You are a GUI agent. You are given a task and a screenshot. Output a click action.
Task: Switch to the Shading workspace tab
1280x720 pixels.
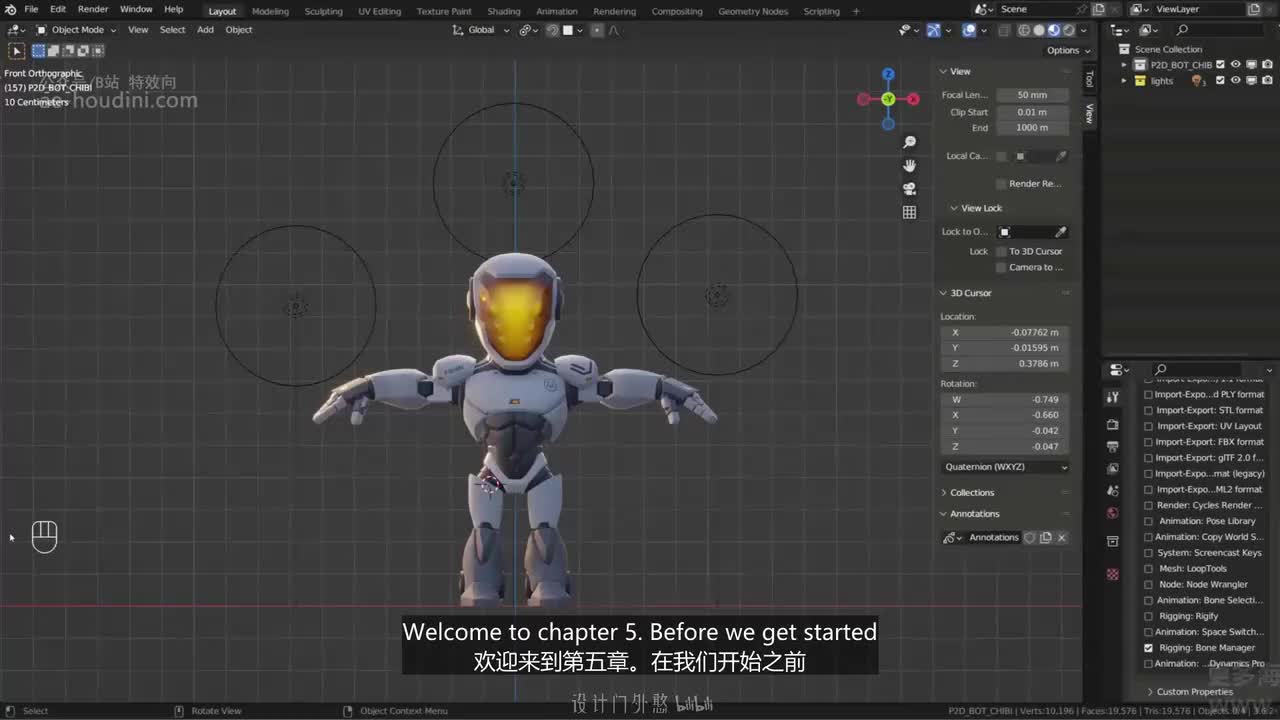504,11
